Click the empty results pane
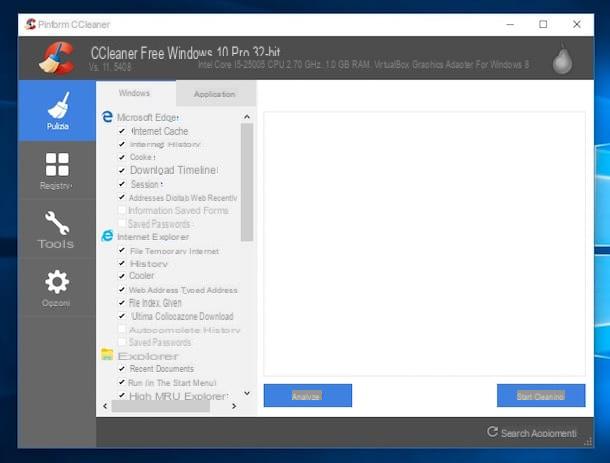This screenshot has width=610, height=463. point(424,244)
